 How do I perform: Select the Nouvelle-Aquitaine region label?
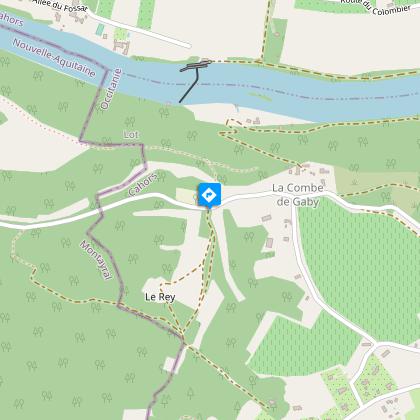[x=54, y=58]
